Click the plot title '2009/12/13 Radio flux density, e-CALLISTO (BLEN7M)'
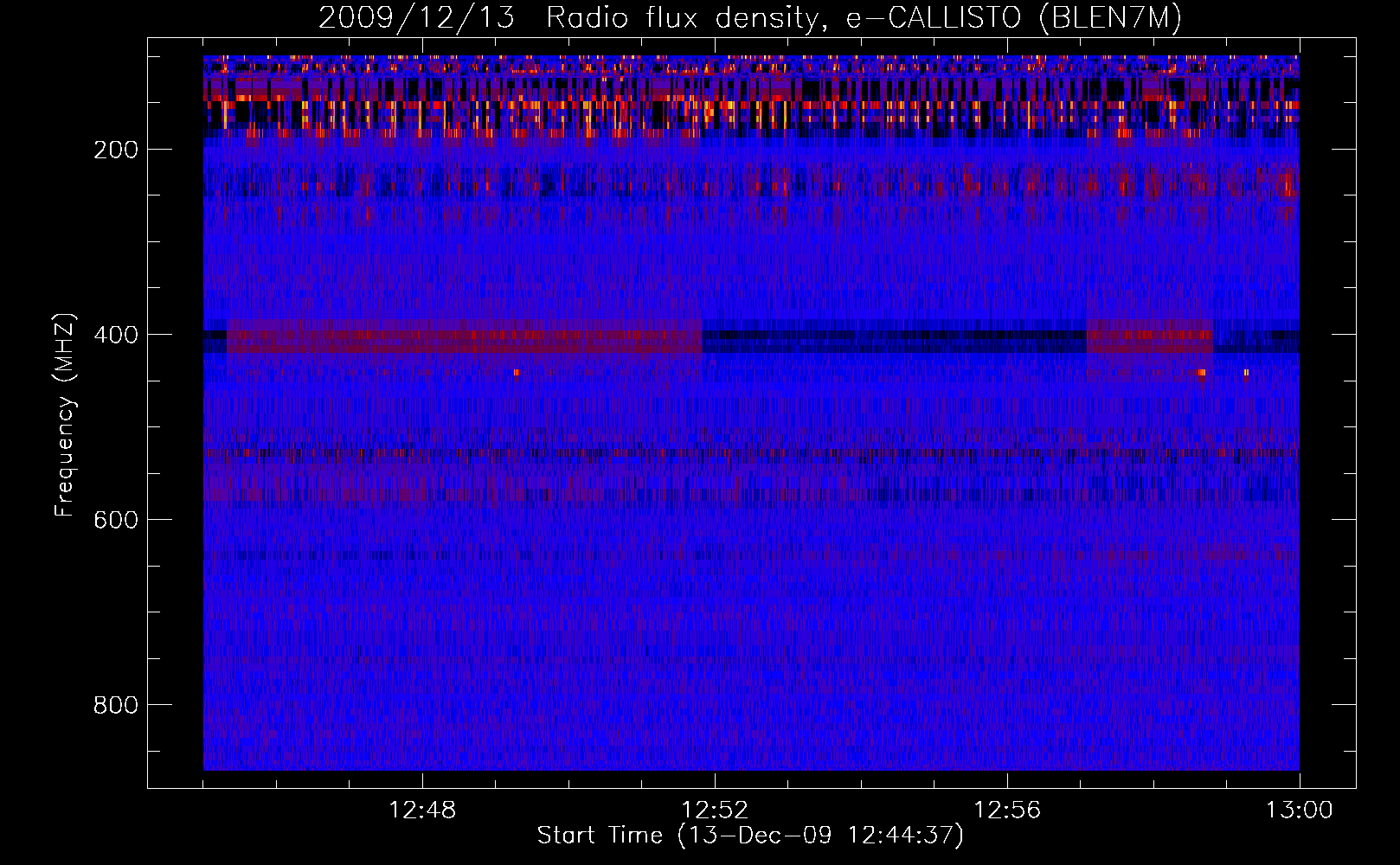This screenshot has height=865, width=1400. tap(750, 17)
